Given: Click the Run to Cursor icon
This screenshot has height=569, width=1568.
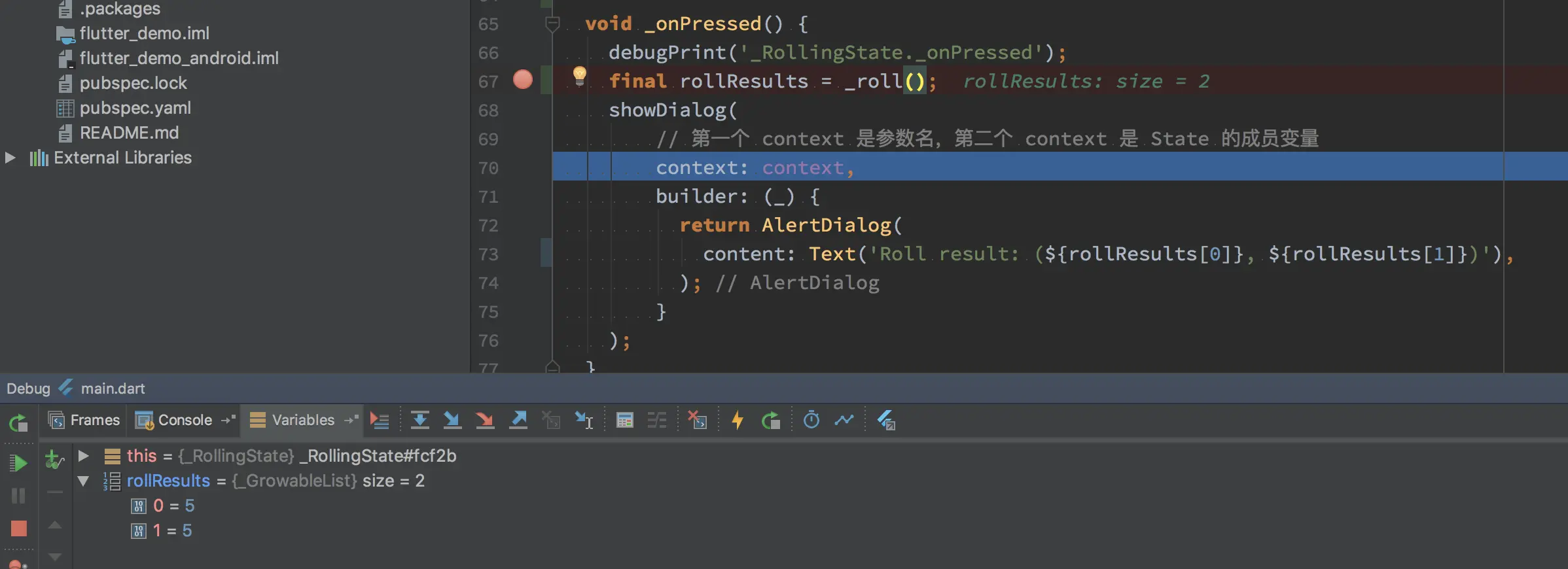Looking at the screenshot, I should click(584, 420).
